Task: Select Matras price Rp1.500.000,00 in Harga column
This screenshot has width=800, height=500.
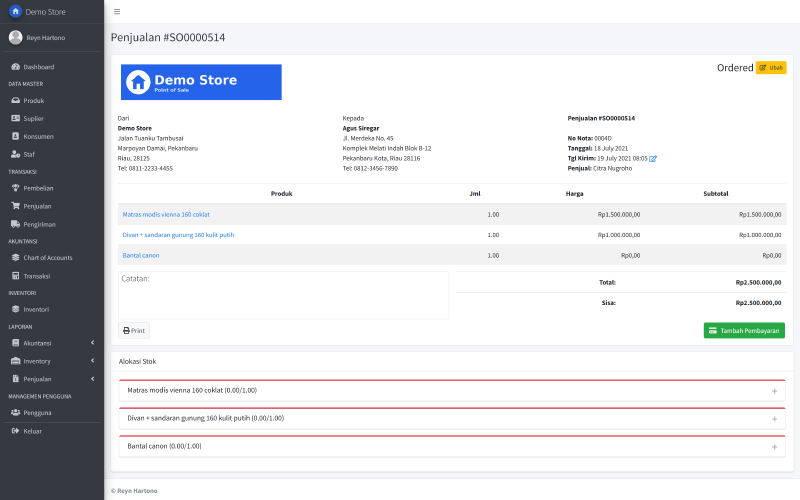Action: [619, 214]
